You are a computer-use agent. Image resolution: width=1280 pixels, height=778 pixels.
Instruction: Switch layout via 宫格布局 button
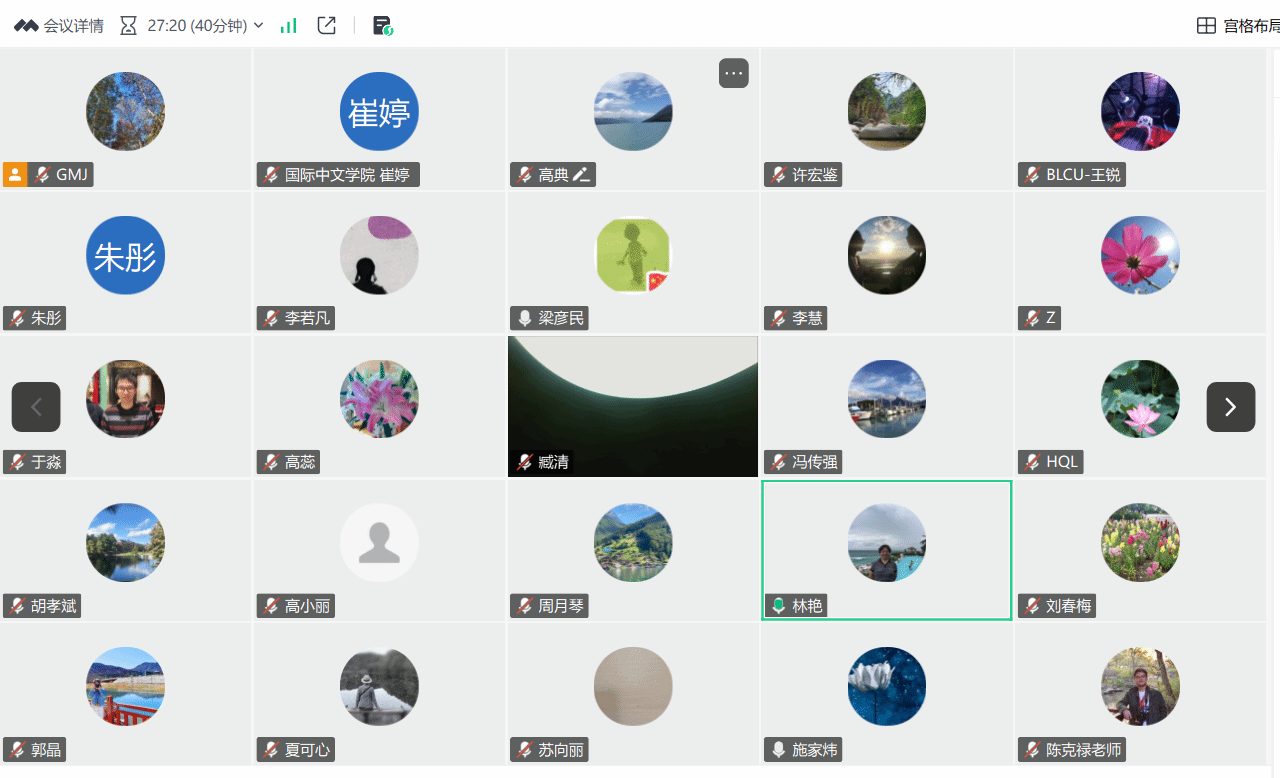1238,26
